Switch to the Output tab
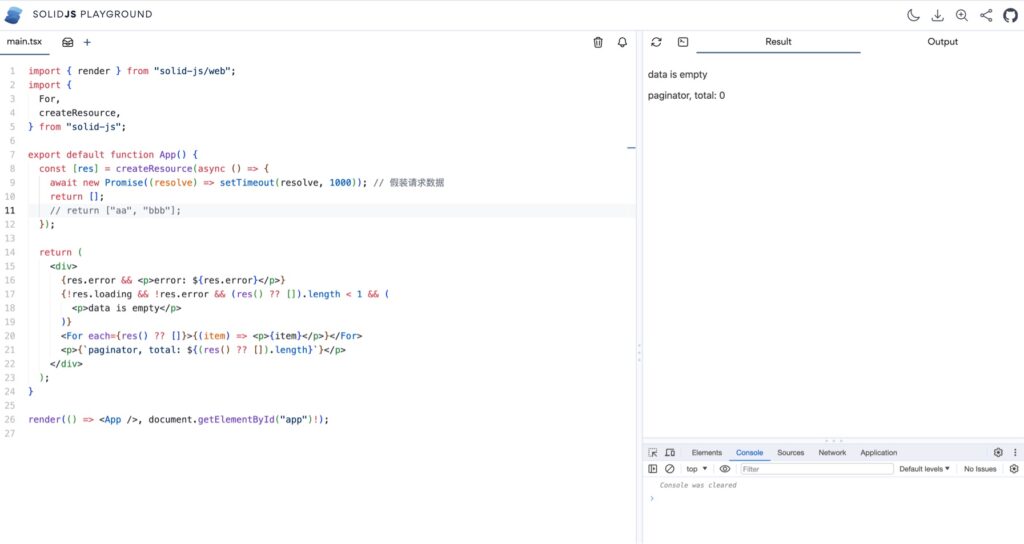1024x544 pixels. tap(942, 42)
